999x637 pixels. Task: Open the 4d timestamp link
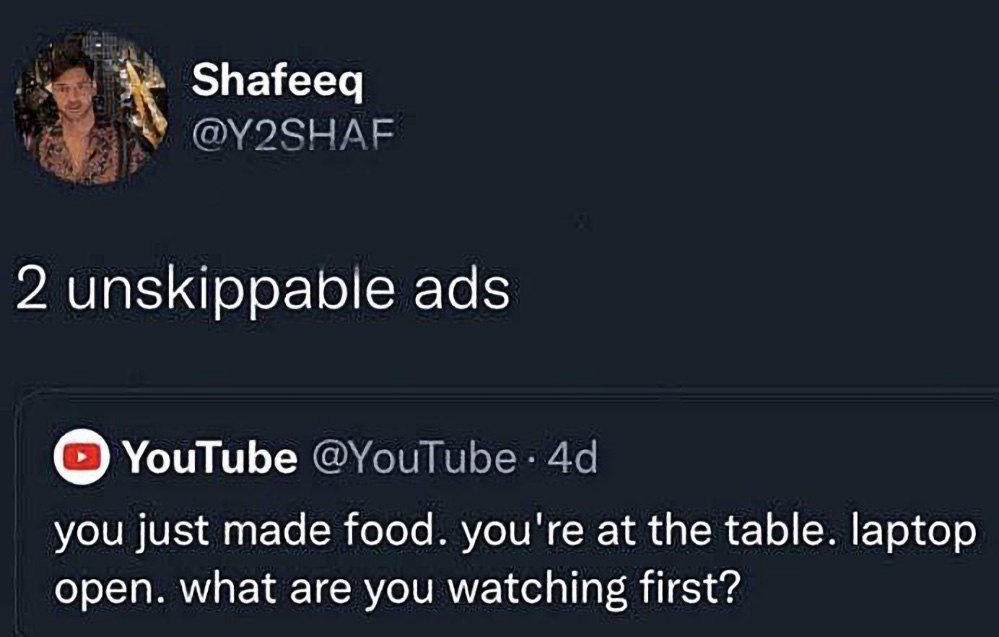tap(576, 460)
